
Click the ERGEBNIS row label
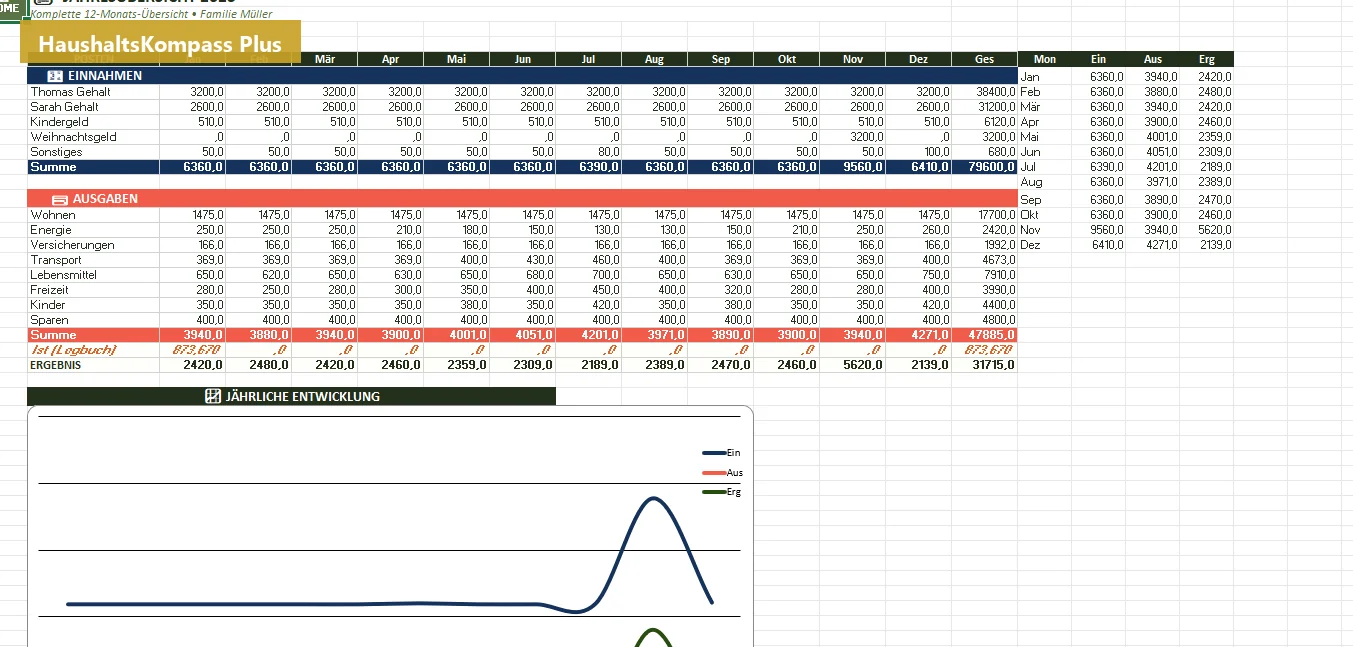tap(56, 365)
